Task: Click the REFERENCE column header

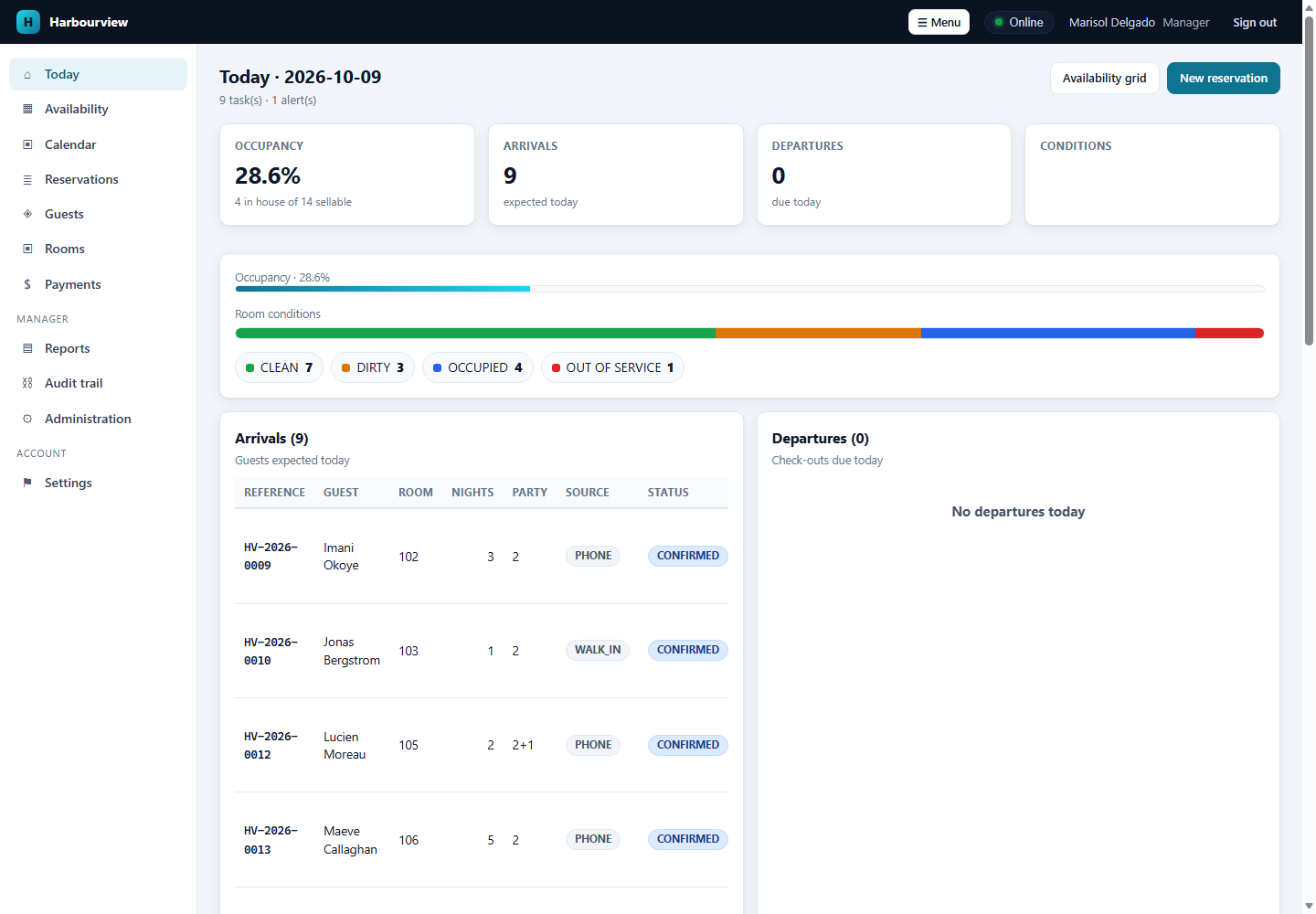Action: point(274,493)
